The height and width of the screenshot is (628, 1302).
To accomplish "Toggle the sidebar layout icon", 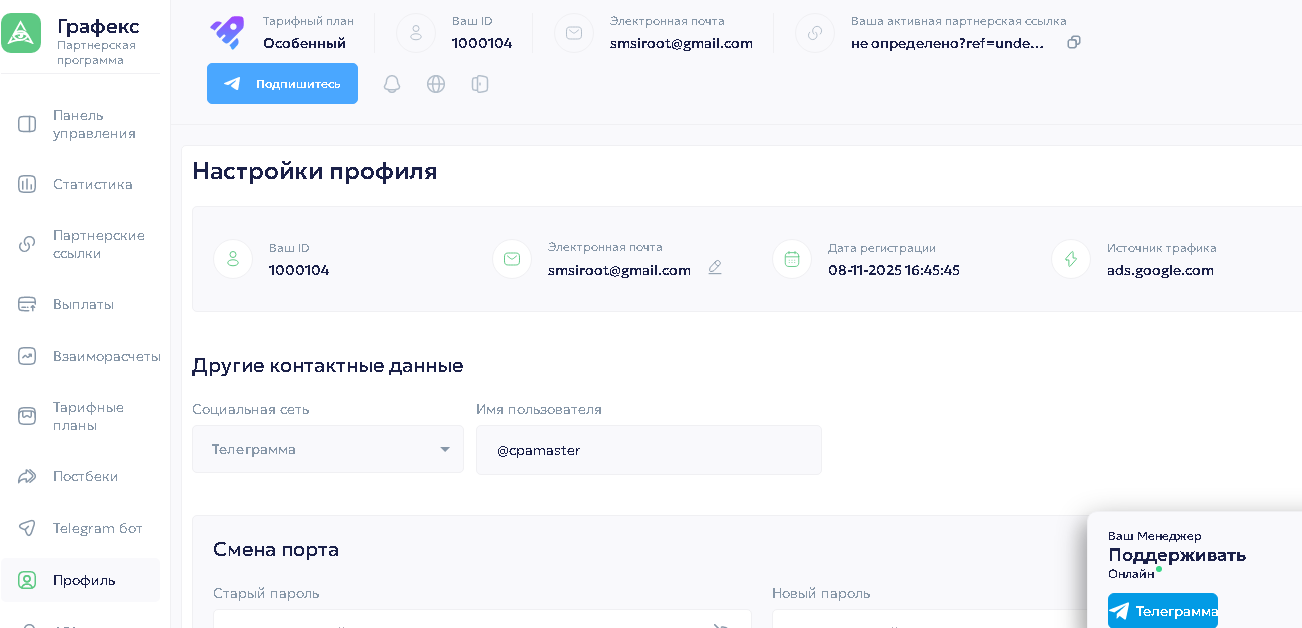I will click(480, 84).
